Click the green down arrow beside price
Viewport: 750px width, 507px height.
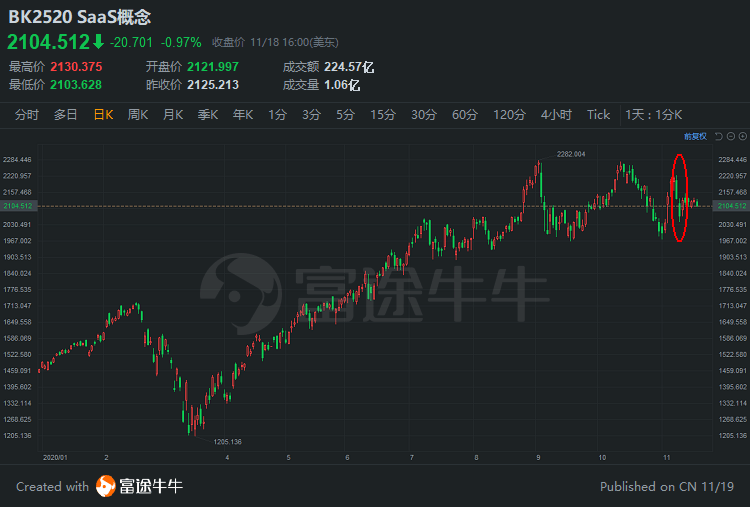(98, 42)
